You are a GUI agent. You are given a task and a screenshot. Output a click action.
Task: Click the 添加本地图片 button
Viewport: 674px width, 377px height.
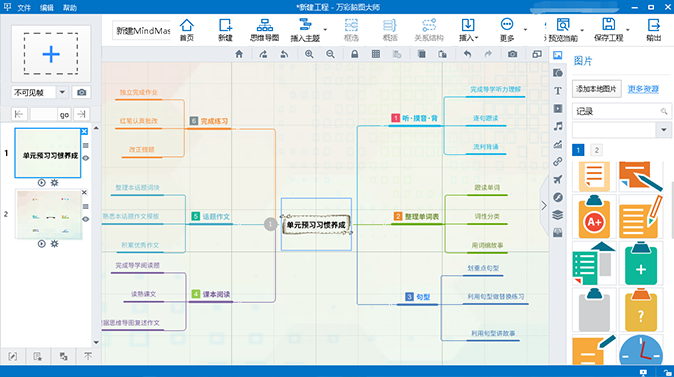(x=596, y=89)
